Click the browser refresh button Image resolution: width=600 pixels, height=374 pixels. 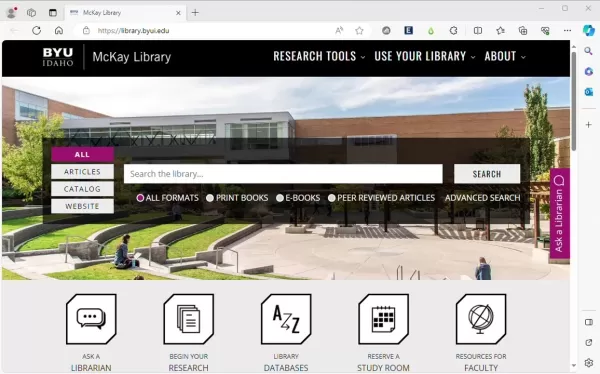[x=36, y=31]
